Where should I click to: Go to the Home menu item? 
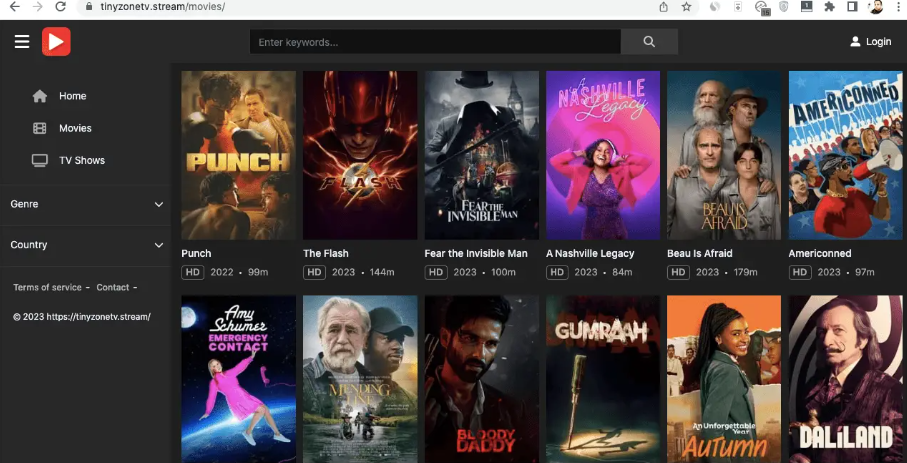coord(73,96)
